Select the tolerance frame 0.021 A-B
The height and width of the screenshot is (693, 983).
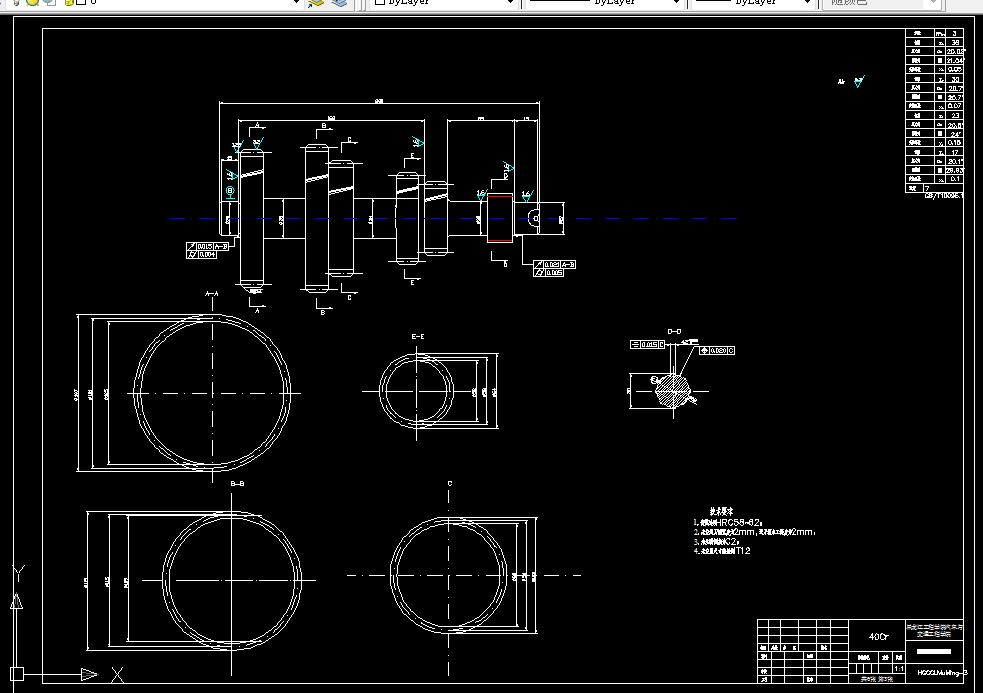tap(555, 265)
